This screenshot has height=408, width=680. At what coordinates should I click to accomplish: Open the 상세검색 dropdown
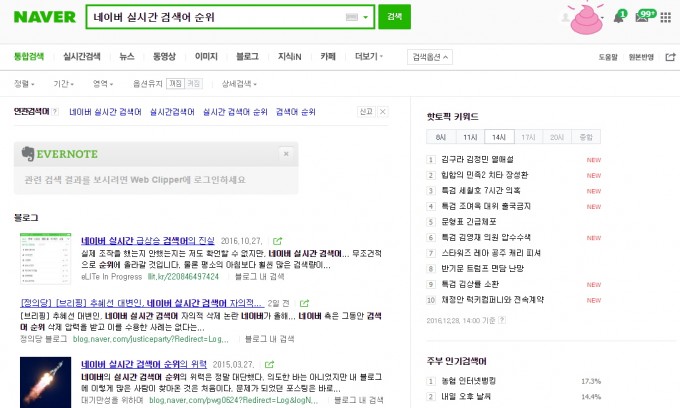239,84
